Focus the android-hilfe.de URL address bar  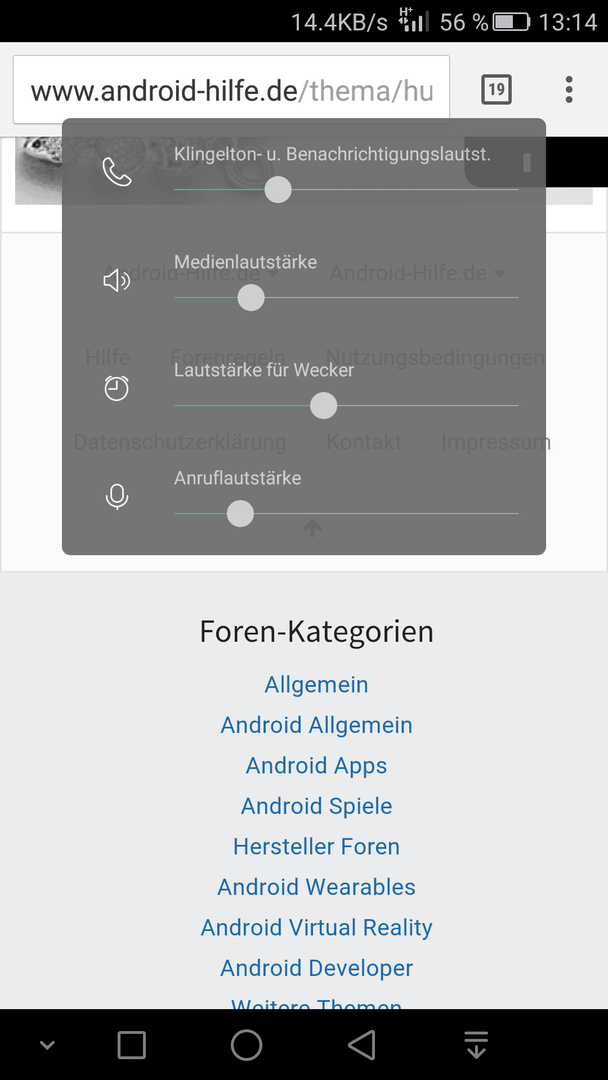231,90
